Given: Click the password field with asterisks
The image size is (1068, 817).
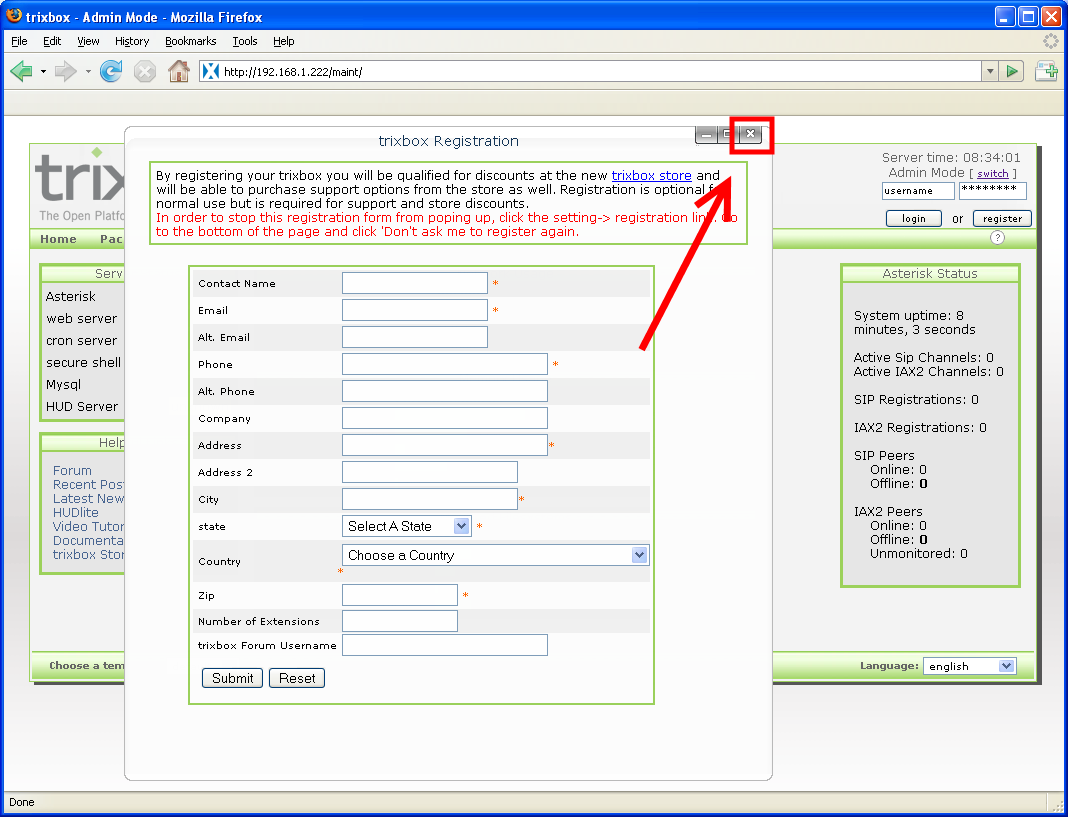Looking at the screenshot, I should point(992,191).
